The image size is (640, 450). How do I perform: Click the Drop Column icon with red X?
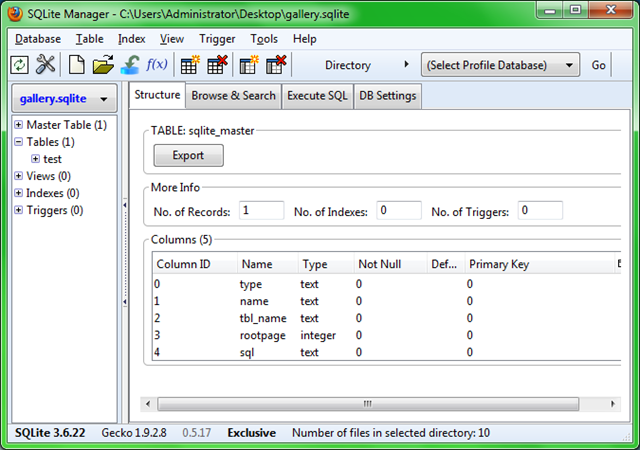[277, 65]
